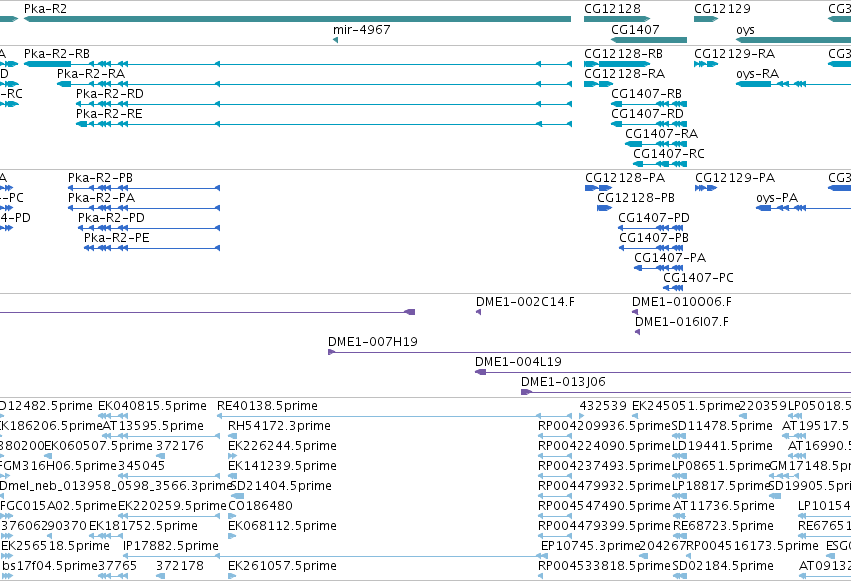Click EST RH54172.3prime label
The width and height of the screenshot is (851, 581).
(279, 426)
